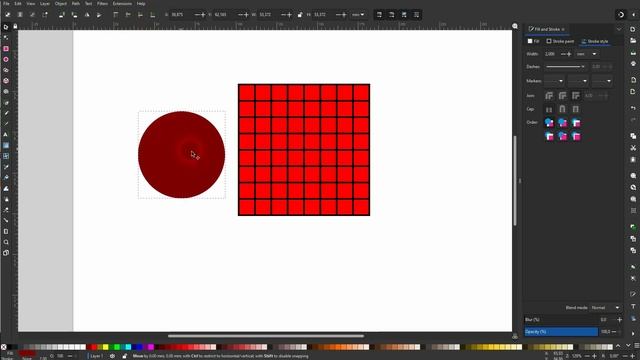
Task: Switch to Stroke style tab
Action: [x=594, y=41]
